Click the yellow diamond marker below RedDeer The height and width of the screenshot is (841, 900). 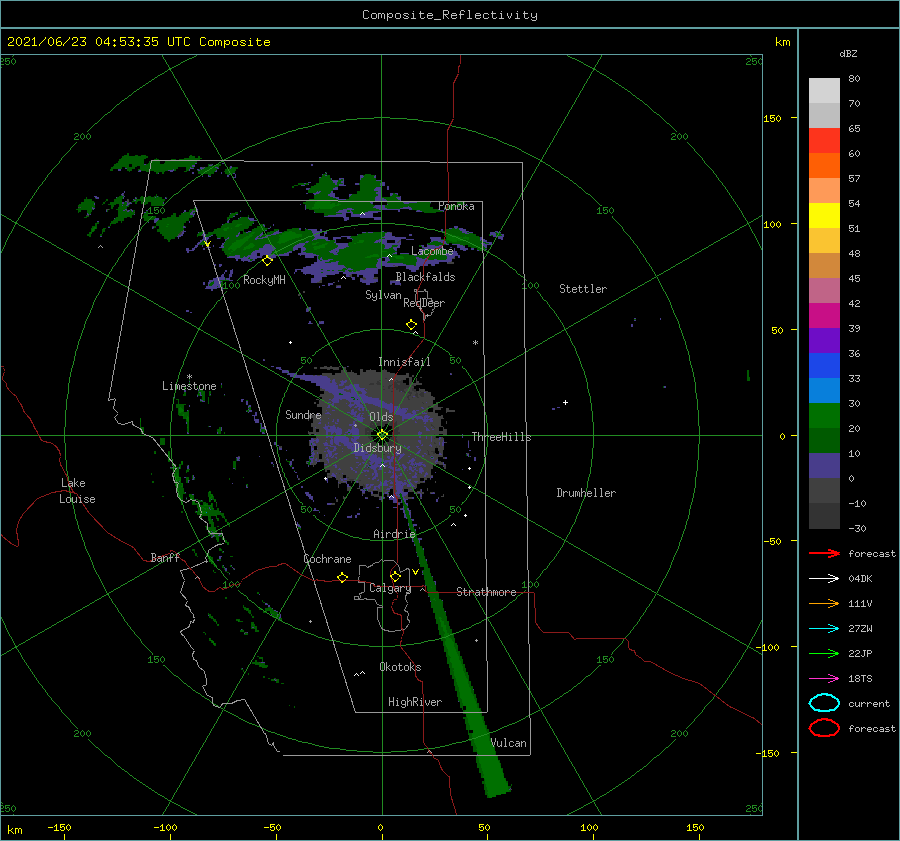(411, 325)
